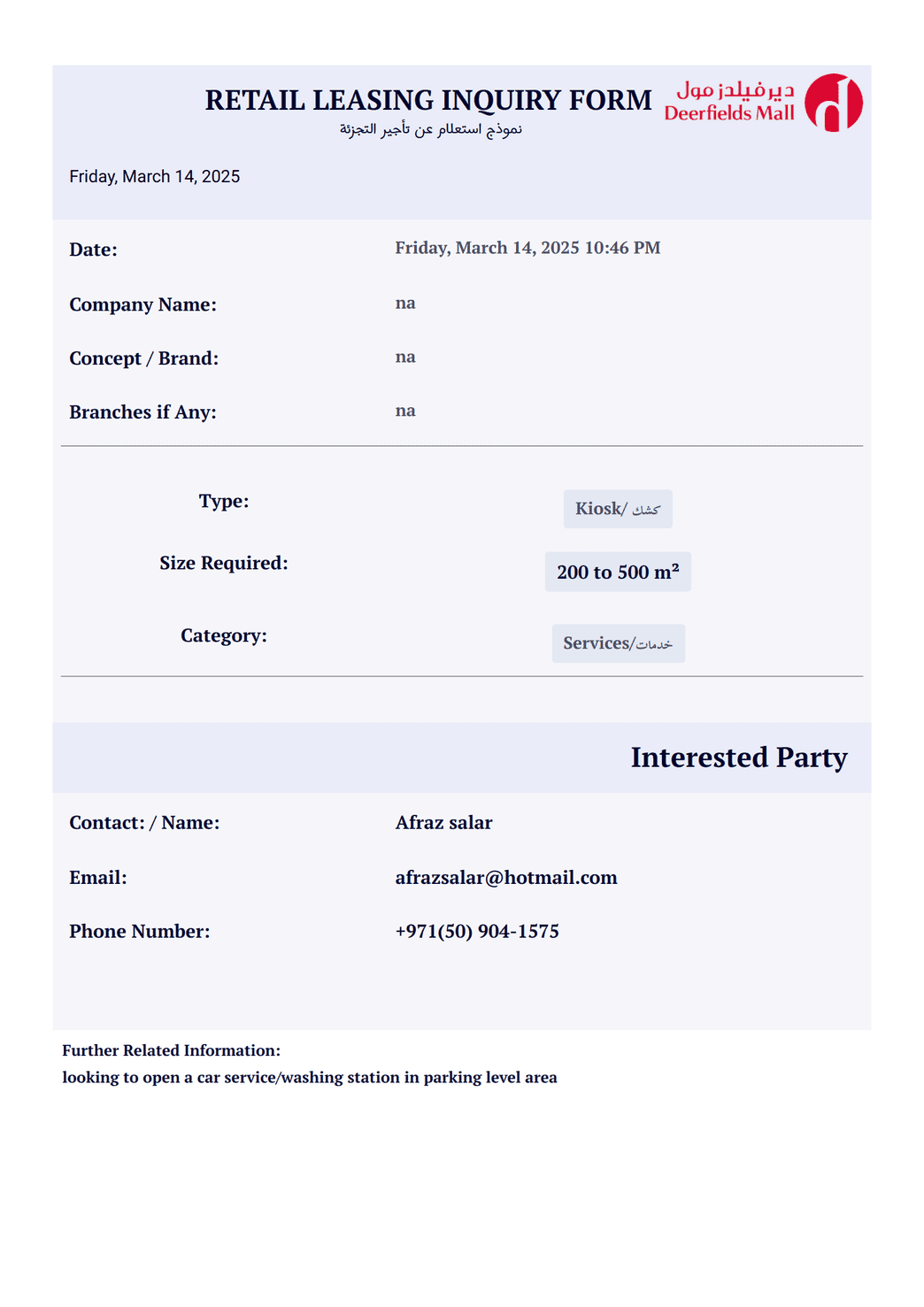Select the 200 to 500 m² size tag
This screenshot has width=924, height=1307.
pyautogui.click(x=618, y=572)
